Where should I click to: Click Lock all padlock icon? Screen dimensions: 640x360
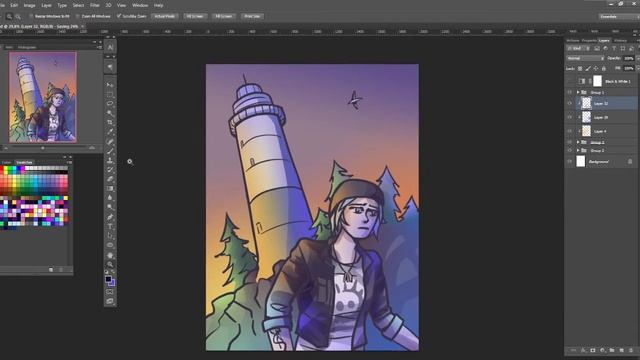(604, 69)
